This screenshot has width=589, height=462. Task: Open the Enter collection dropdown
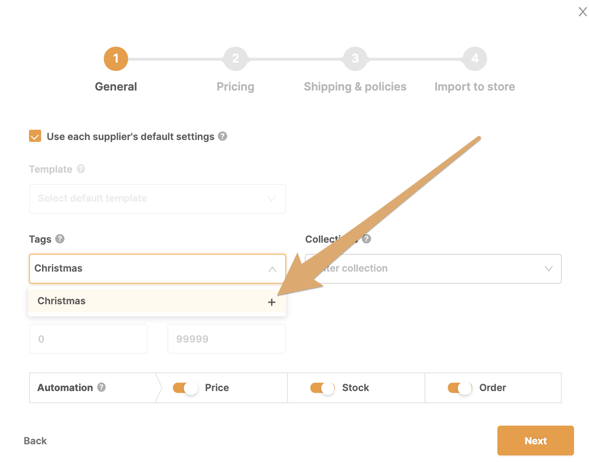(433, 269)
